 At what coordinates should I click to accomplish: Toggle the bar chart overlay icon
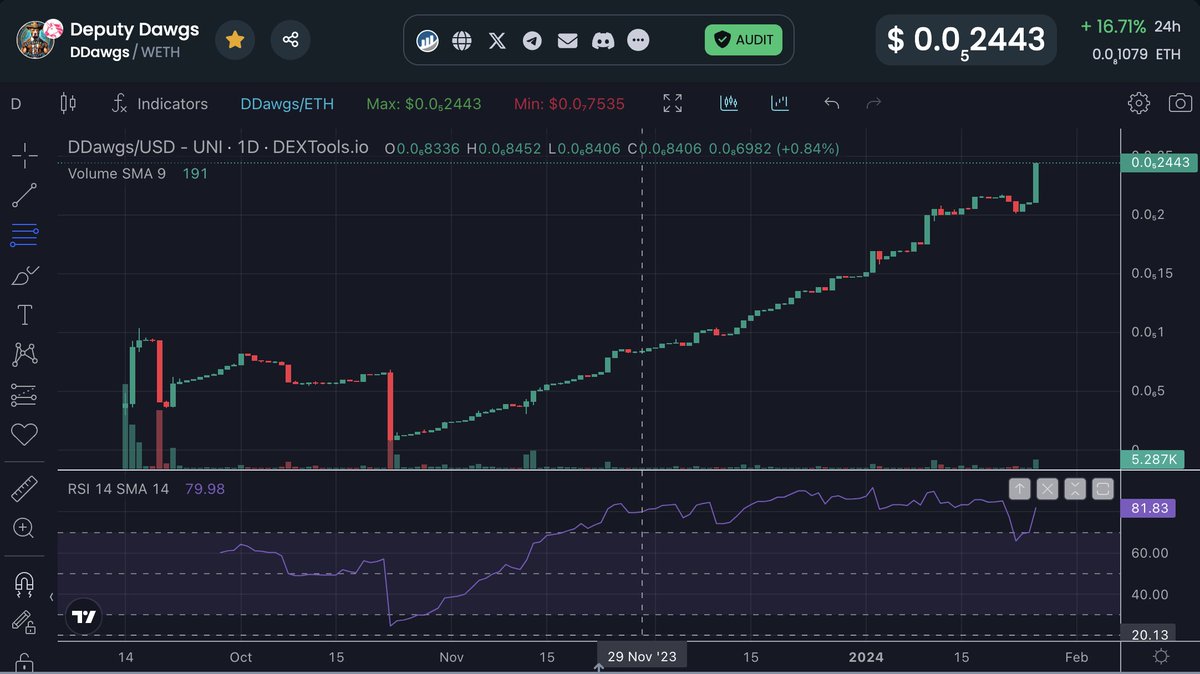tap(780, 103)
